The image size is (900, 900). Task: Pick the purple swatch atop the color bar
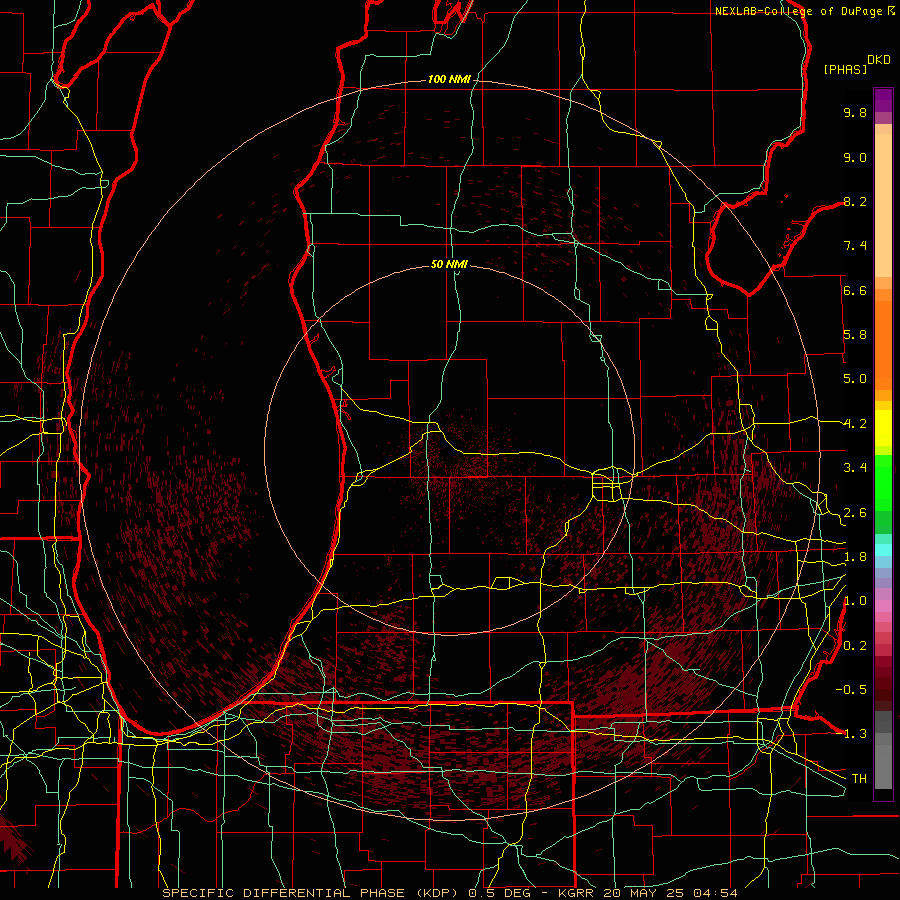pyautogui.click(x=883, y=100)
